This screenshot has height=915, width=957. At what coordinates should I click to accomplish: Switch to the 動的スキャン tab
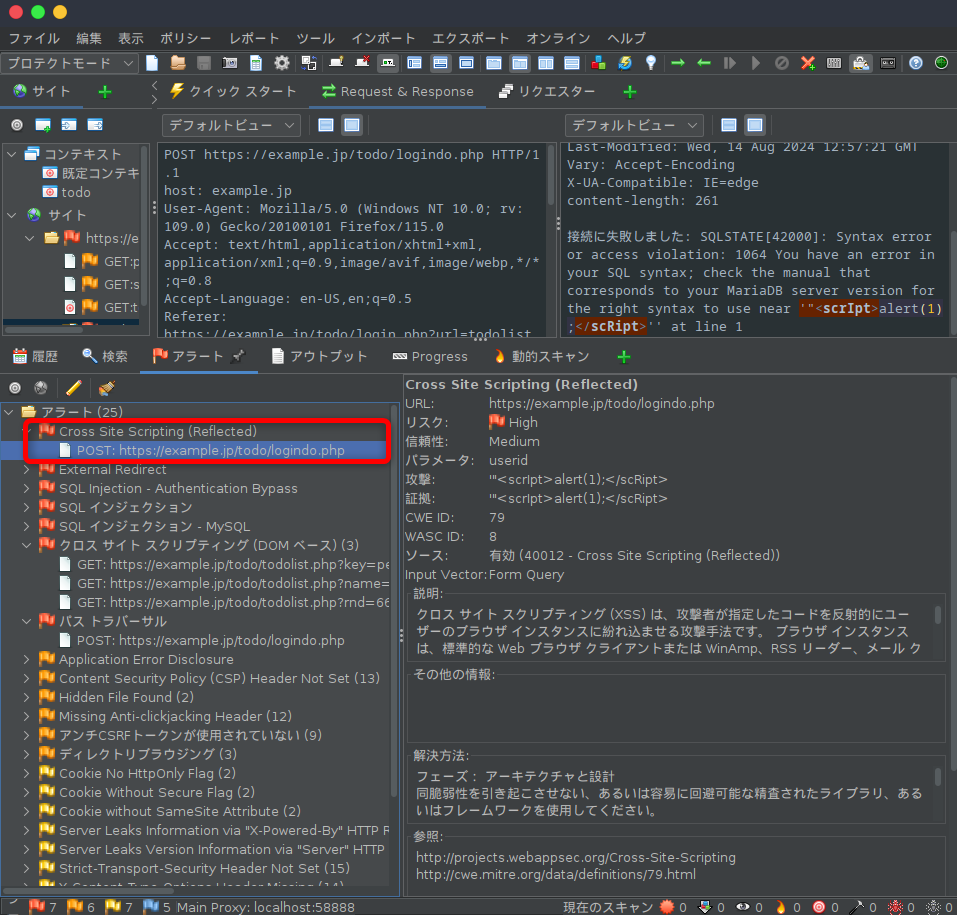click(542, 356)
